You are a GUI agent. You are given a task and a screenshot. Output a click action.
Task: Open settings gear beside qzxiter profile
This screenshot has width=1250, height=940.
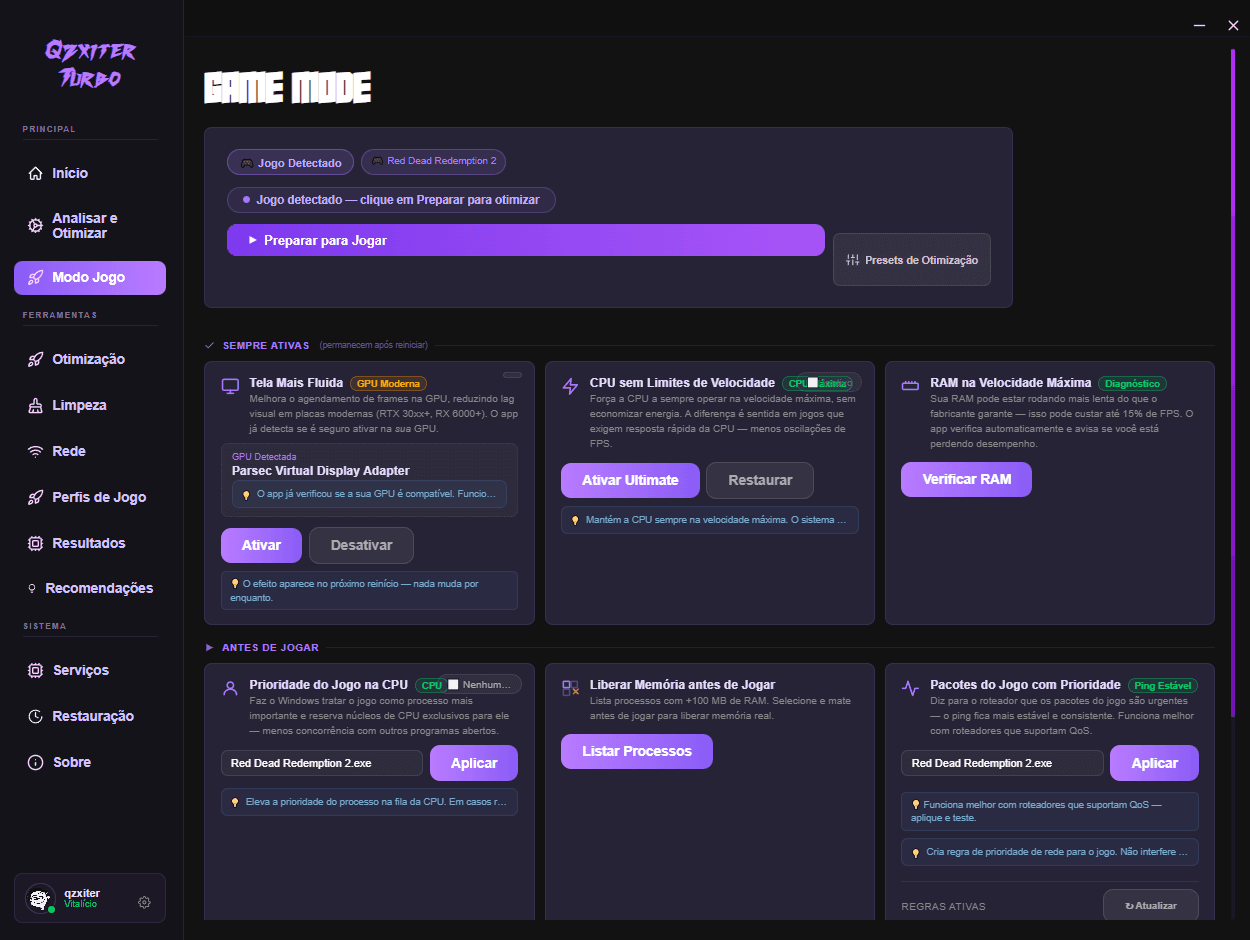point(144,902)
